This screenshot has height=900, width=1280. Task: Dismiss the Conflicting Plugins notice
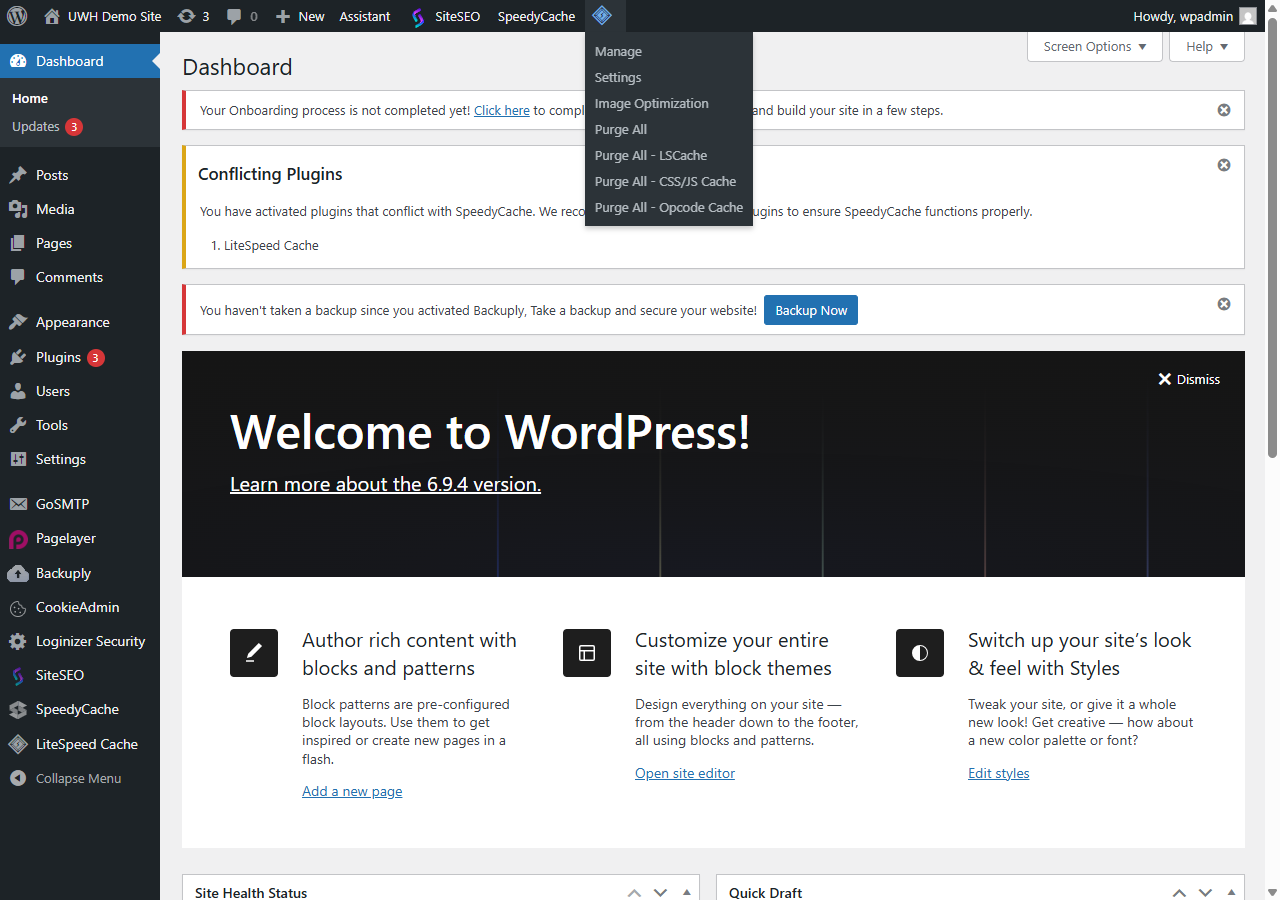(1224, 165)
